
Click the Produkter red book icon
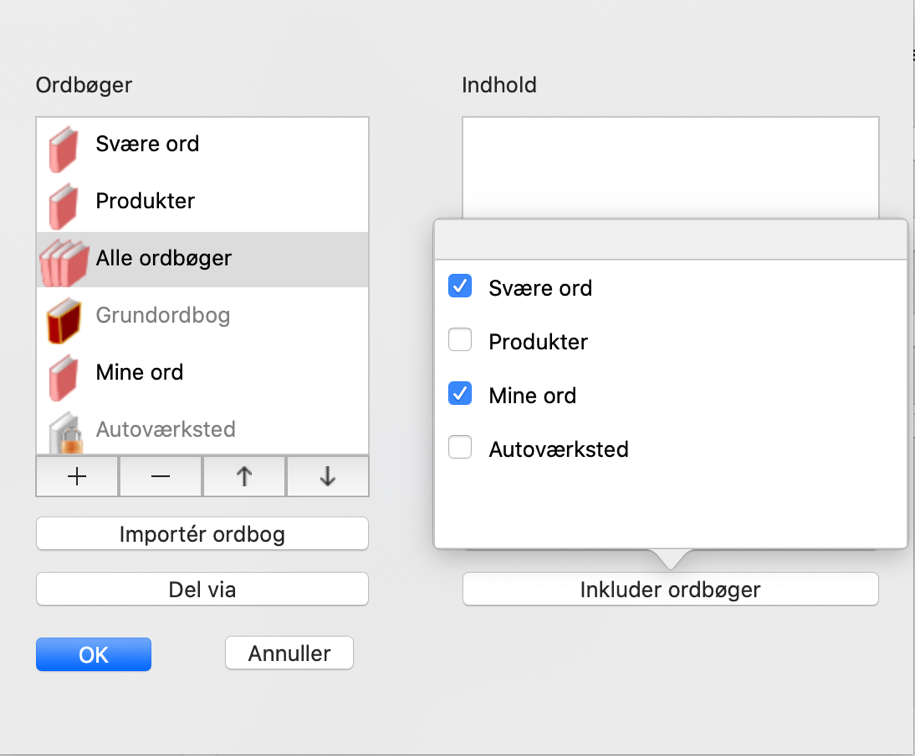tap(63, 204)
